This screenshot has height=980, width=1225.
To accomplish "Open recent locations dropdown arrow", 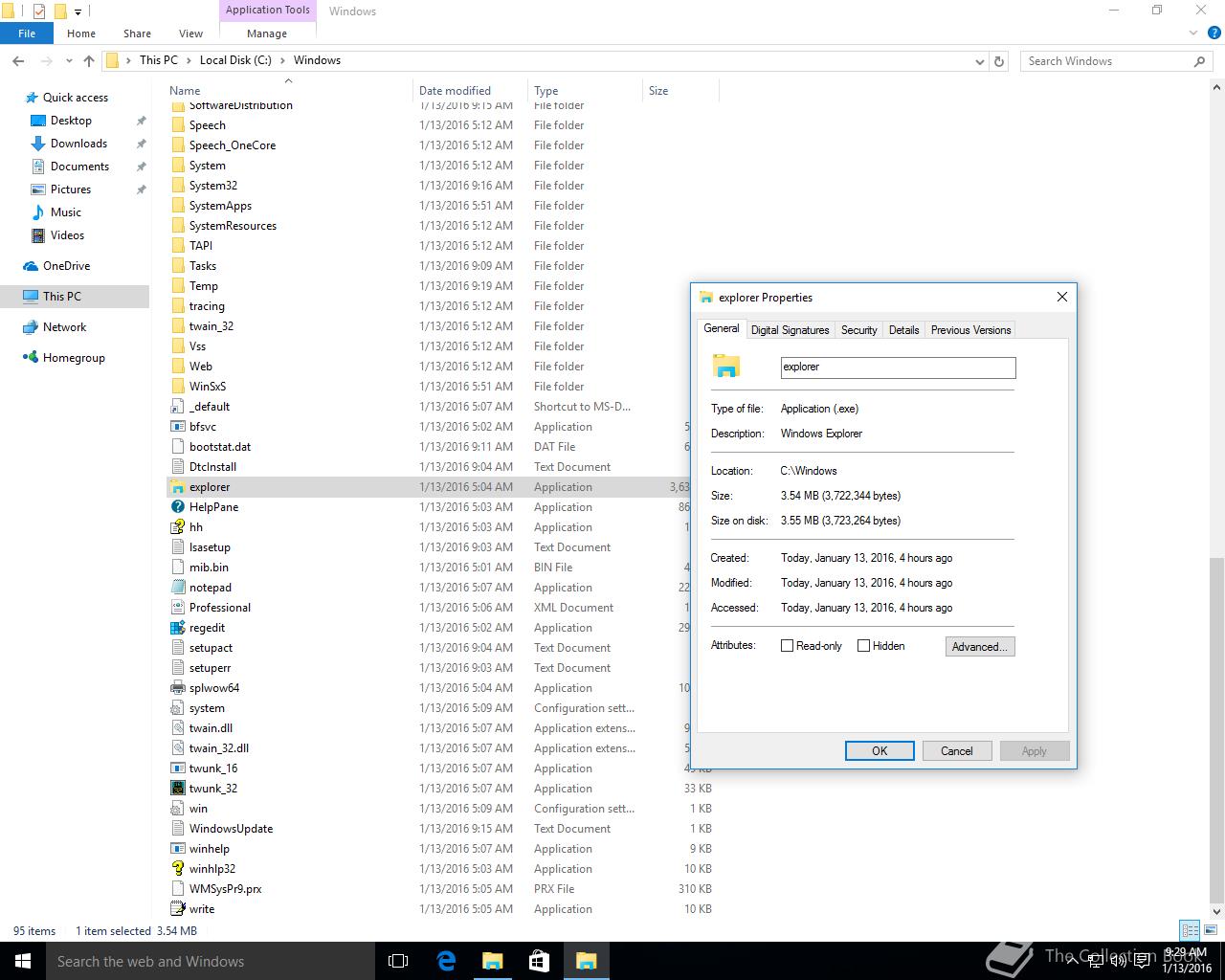I will (69, 60).
